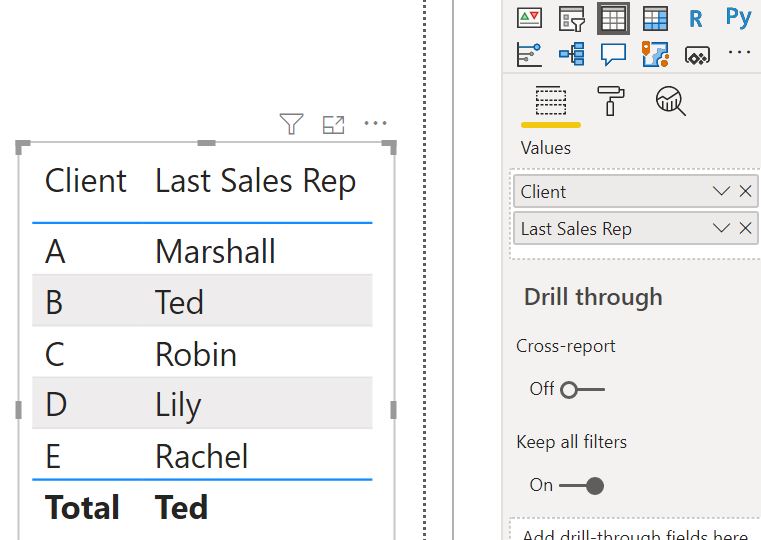The image size is (761, 540).
Task: Grab the right-middle resize handle of table
Action: 393,410
